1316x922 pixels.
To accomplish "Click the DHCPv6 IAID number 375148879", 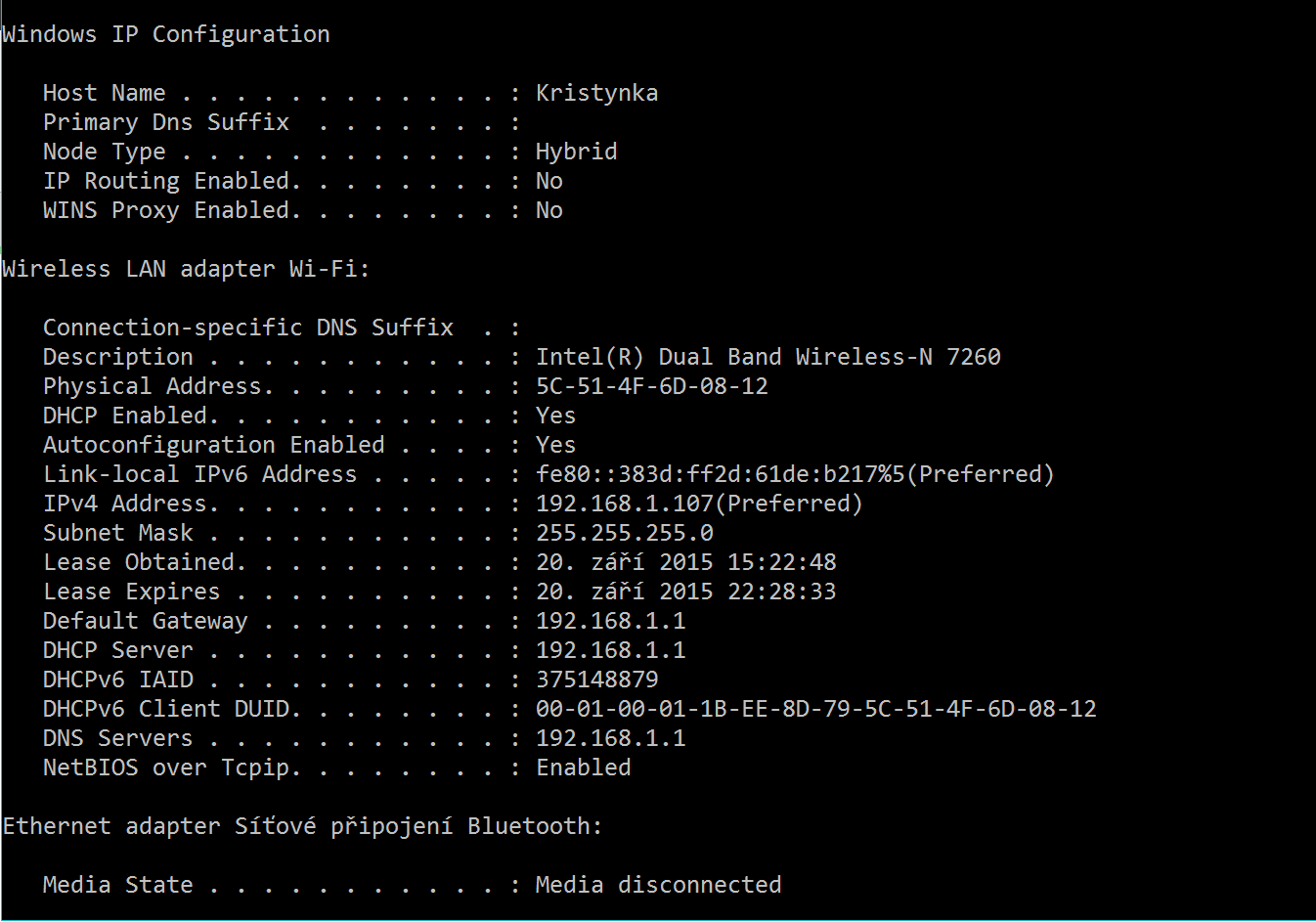I will [596, 680].
